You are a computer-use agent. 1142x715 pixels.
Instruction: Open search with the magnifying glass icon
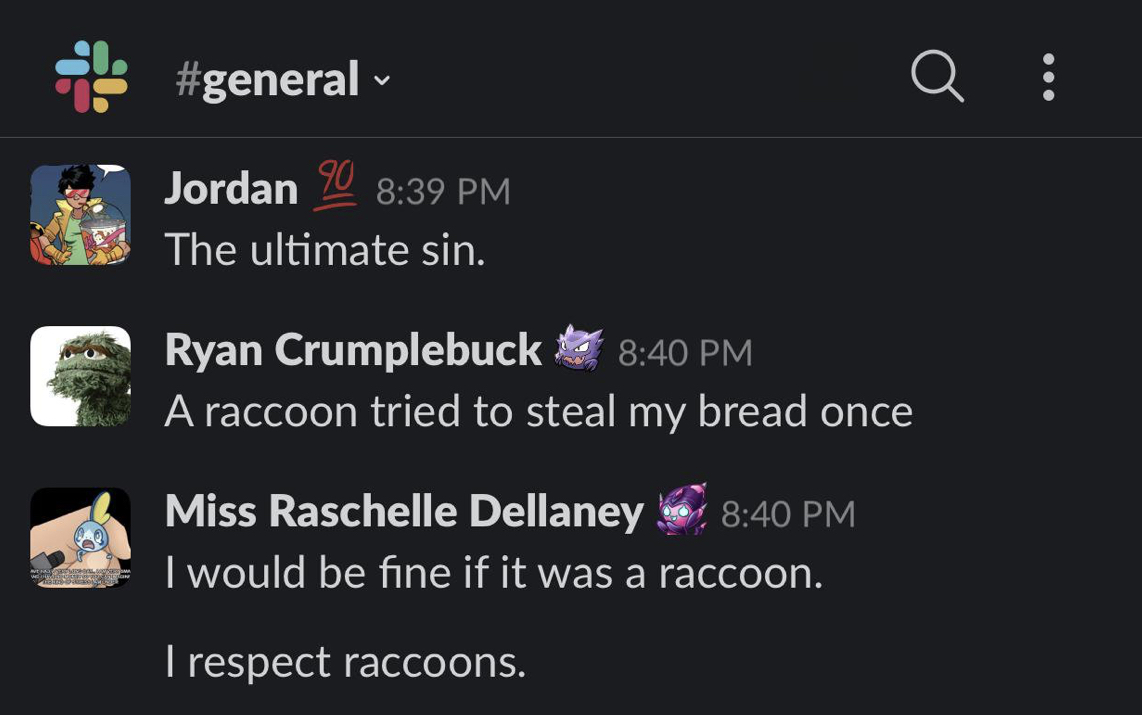[937, 76]
